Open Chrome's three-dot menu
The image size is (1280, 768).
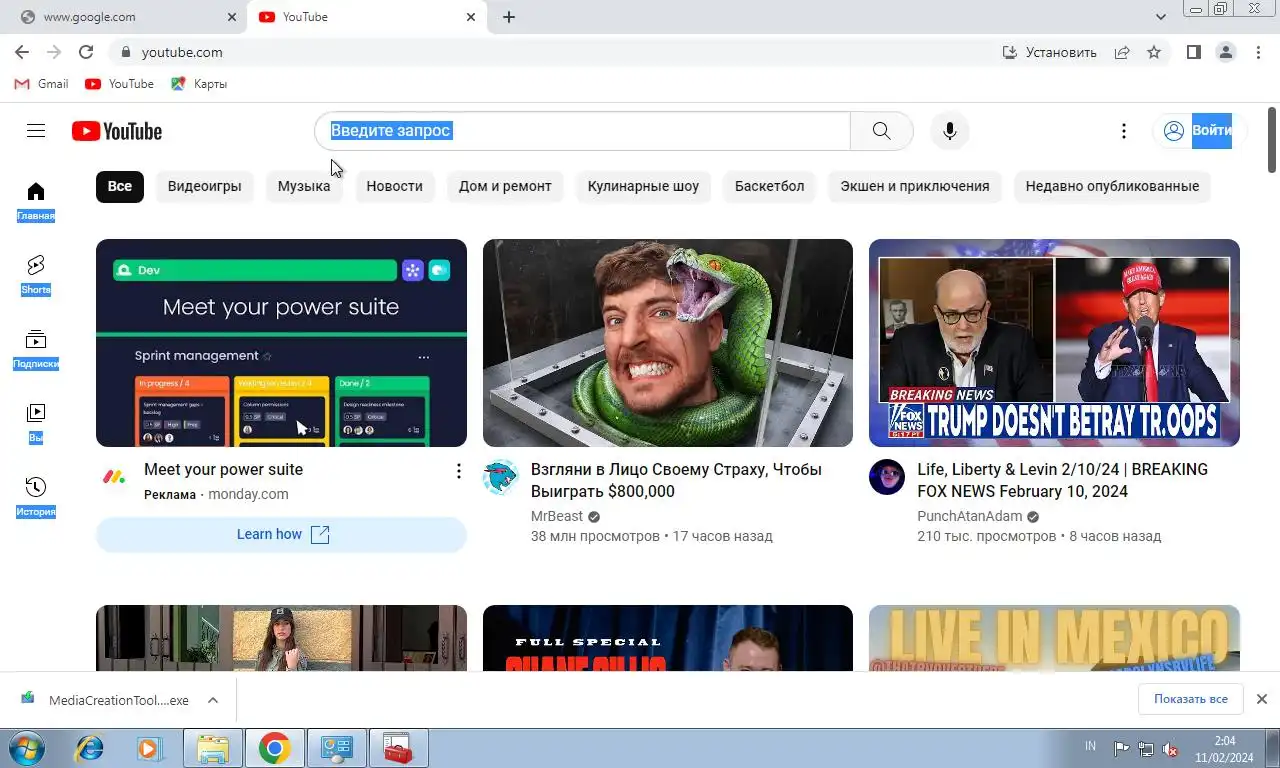point(1258,52)
